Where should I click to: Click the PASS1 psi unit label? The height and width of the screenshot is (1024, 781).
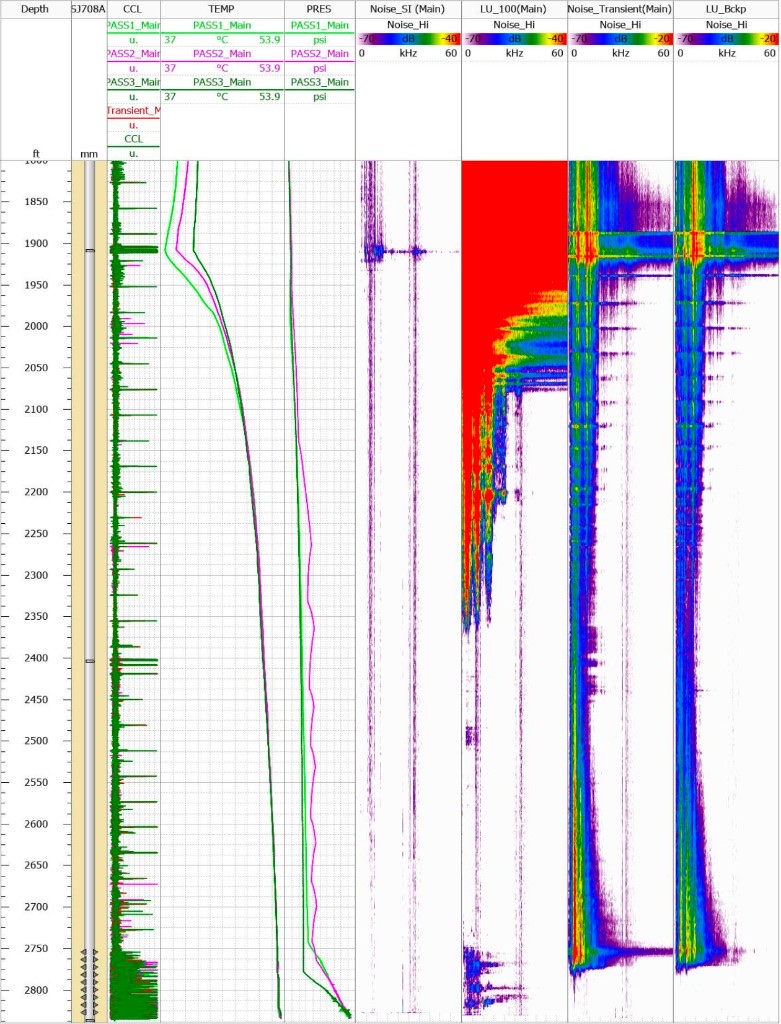pos(319,40)
